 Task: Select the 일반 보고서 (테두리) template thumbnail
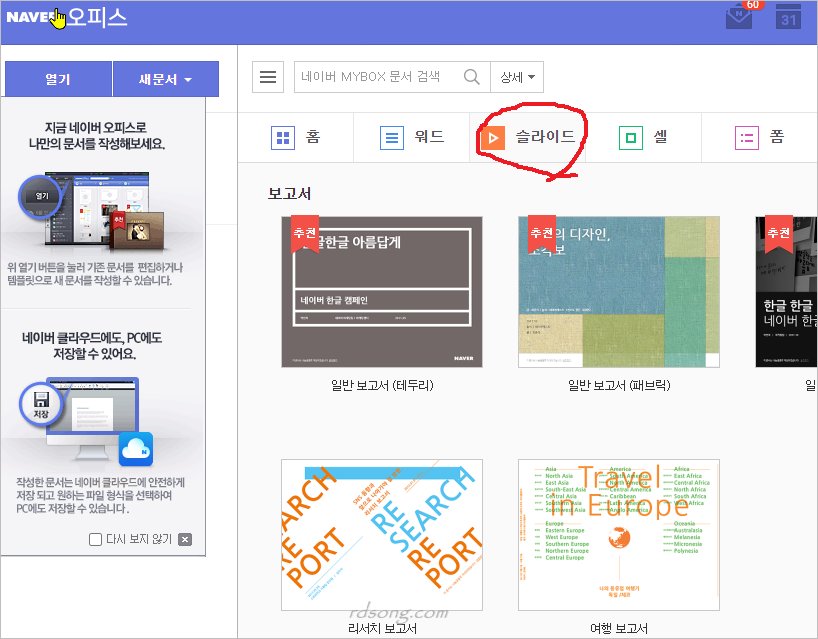tap(381, 291)
